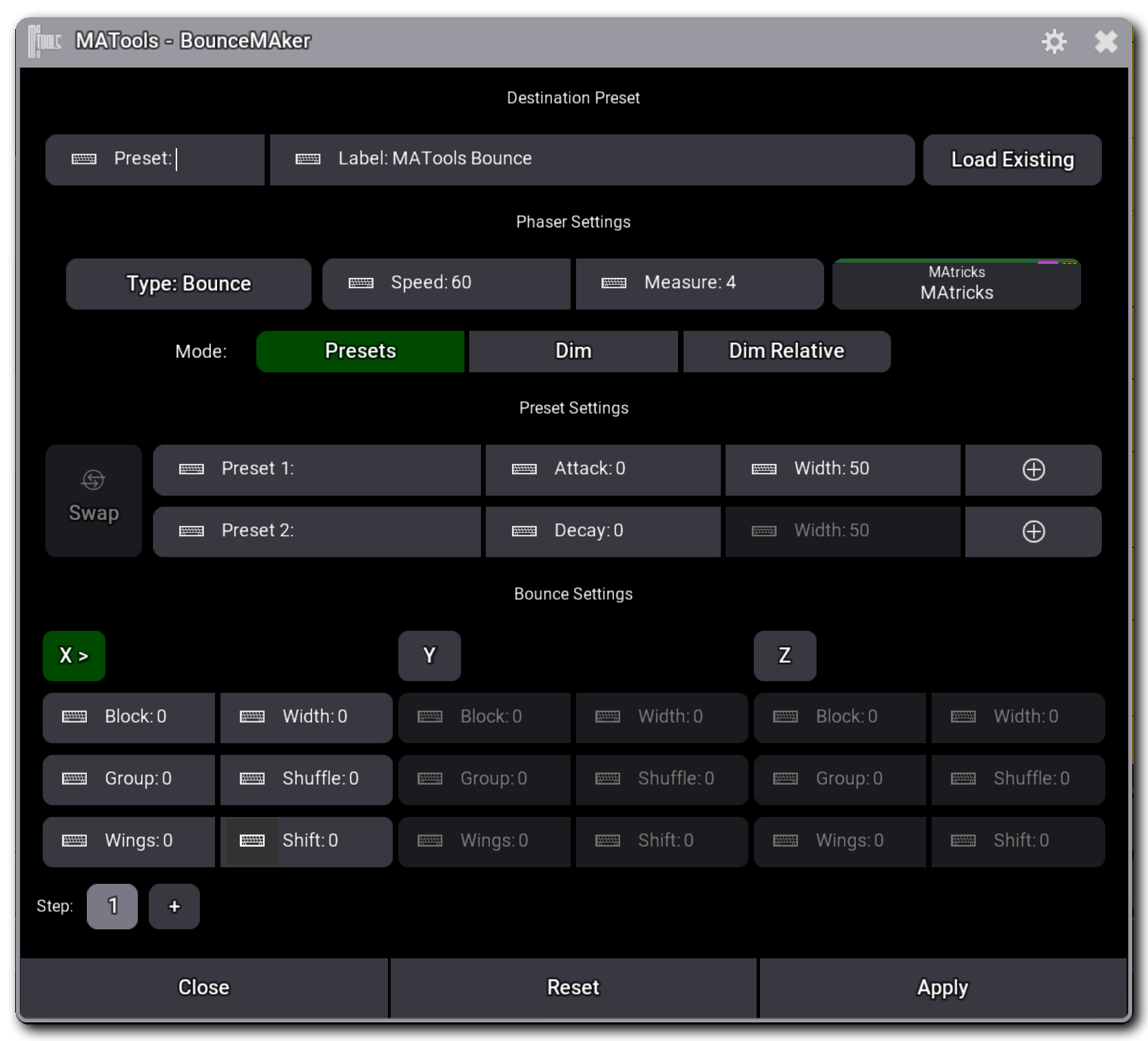The width and height of the screenshot is (1148, 1041).
Task: Set X axis Shuffle: 0
Action: tap(307, 780)
